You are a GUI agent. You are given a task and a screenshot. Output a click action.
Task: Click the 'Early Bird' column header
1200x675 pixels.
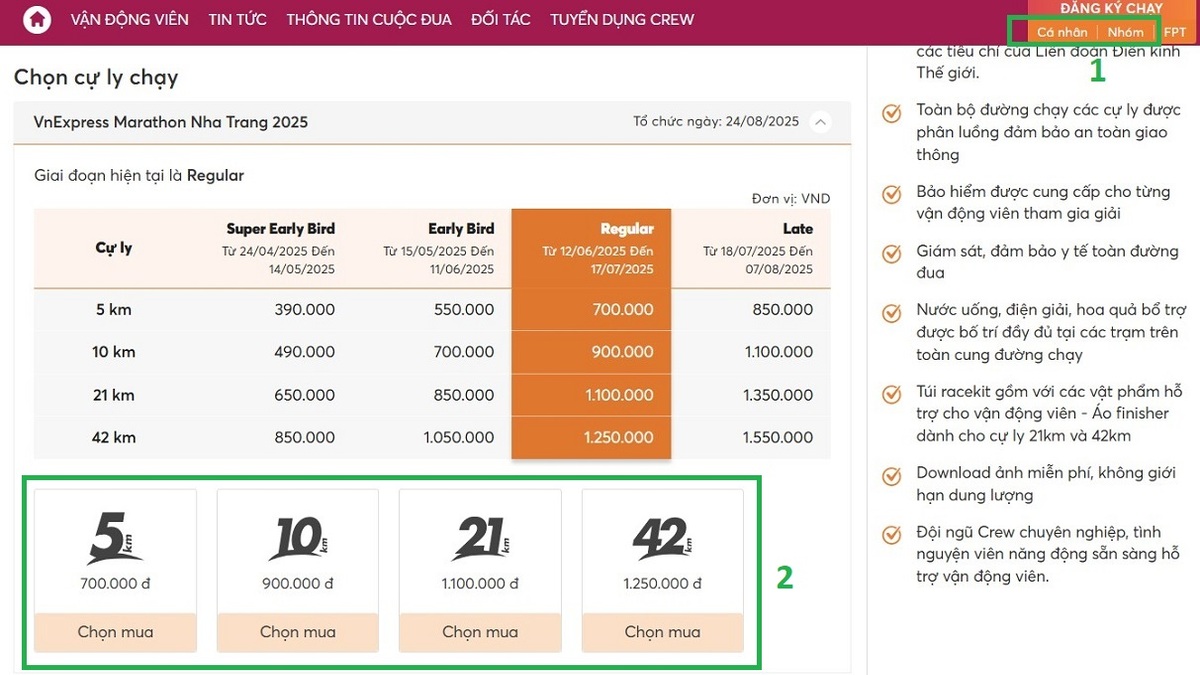[x=461, y=229]
